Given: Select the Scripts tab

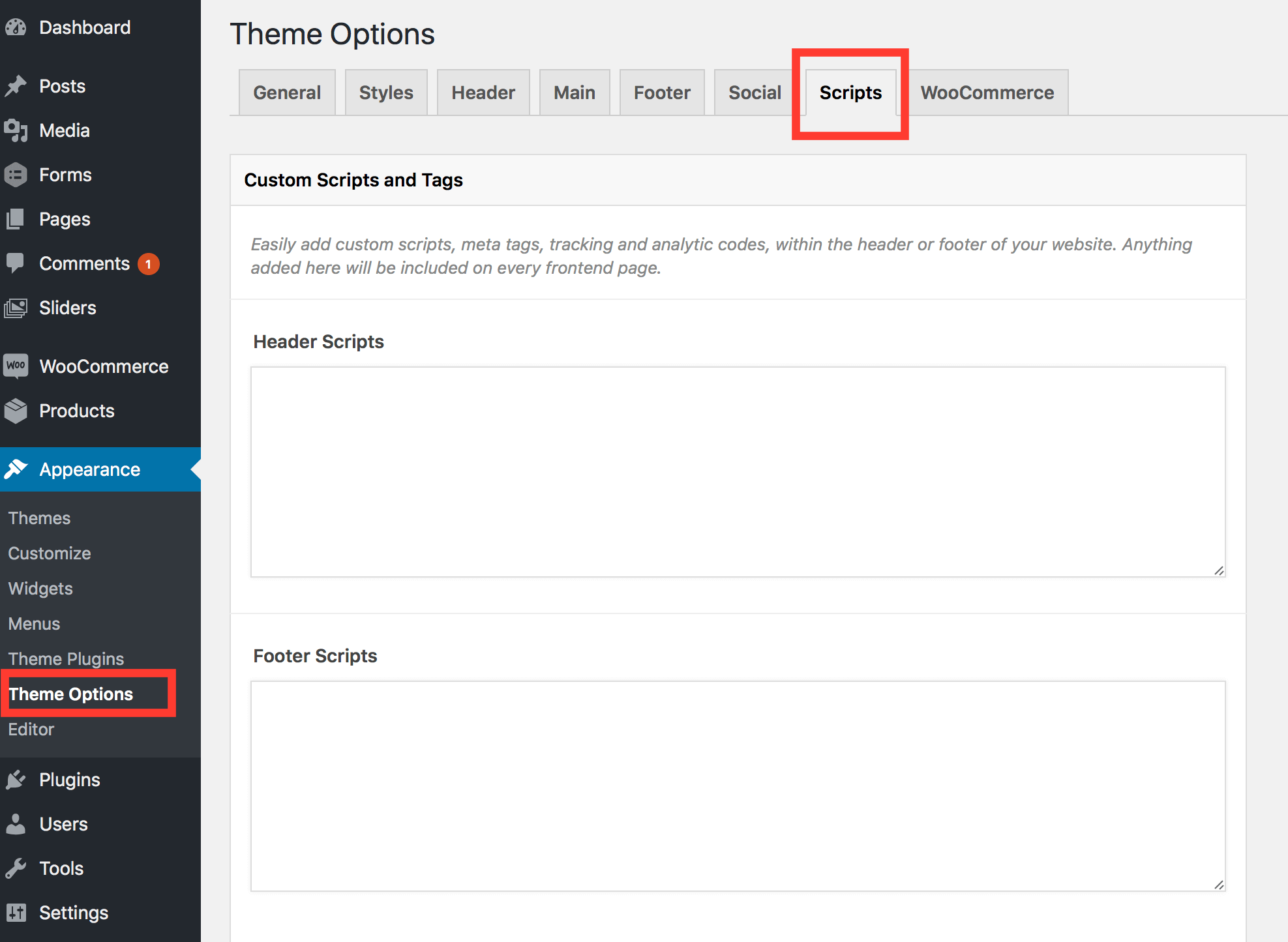Looking at the screenshot, I should pos(850,93).
